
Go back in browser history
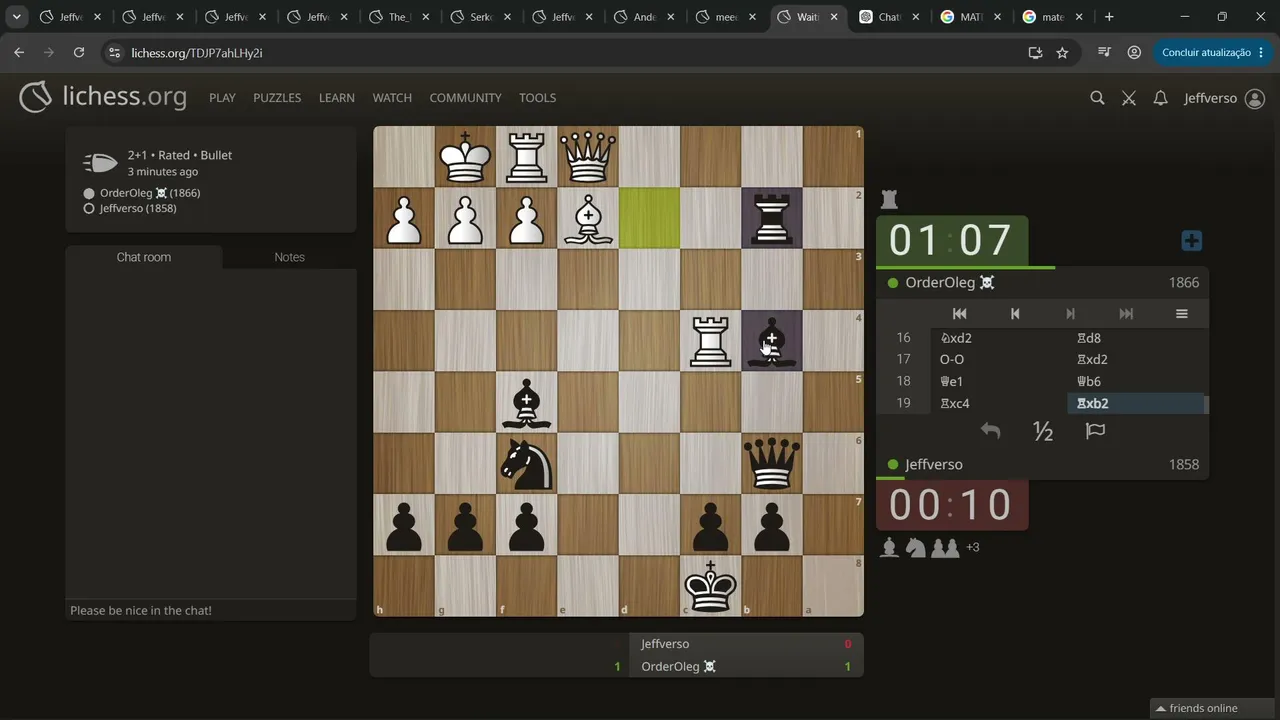coord(19,52)
